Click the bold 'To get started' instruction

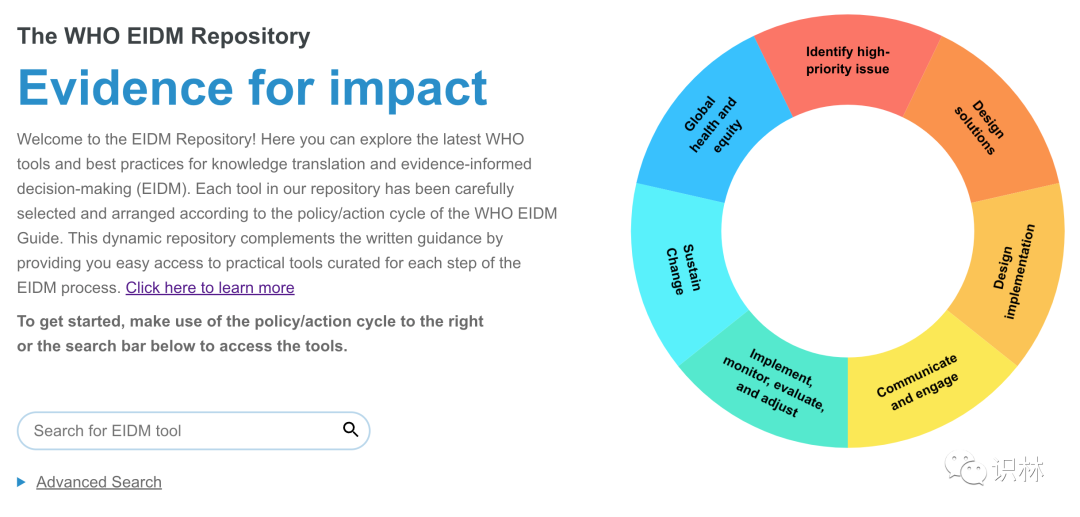[250, 321]
